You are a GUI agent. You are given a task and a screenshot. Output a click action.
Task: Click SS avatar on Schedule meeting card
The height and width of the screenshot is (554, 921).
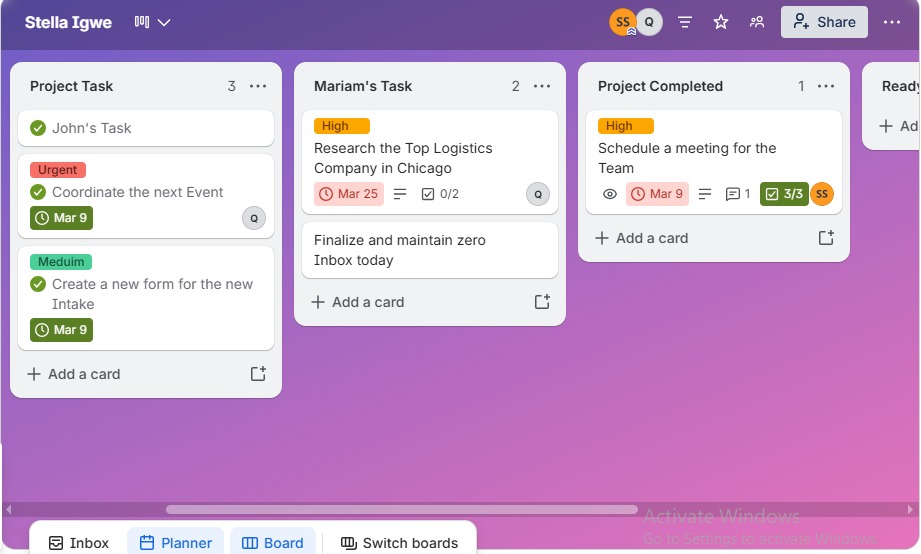[x=822, y=194]
